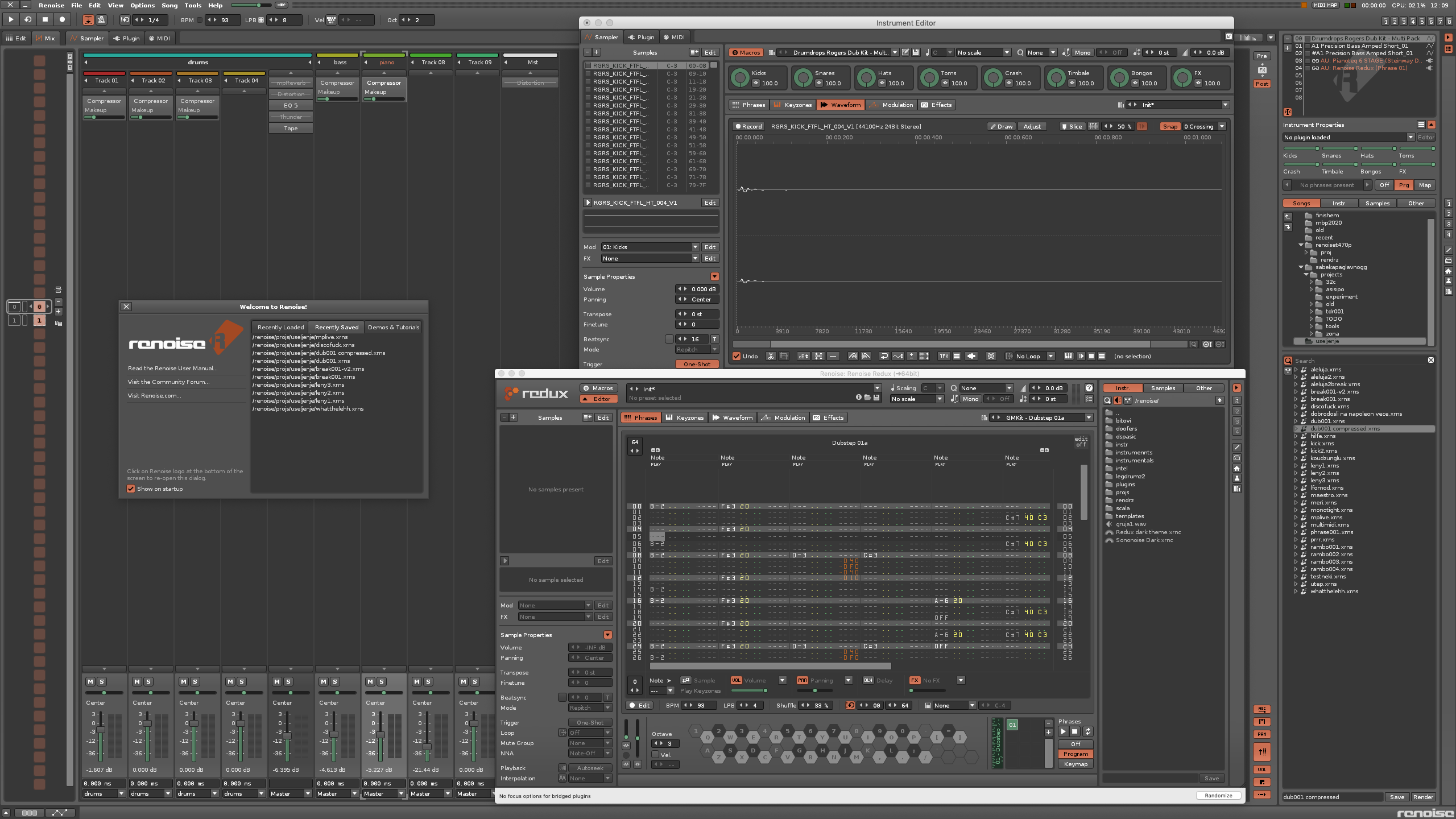This screenshot has height=819, width=1456.
Task: Open the FX None dropdown in Instrument Editor
Action: tap(650, 258)
